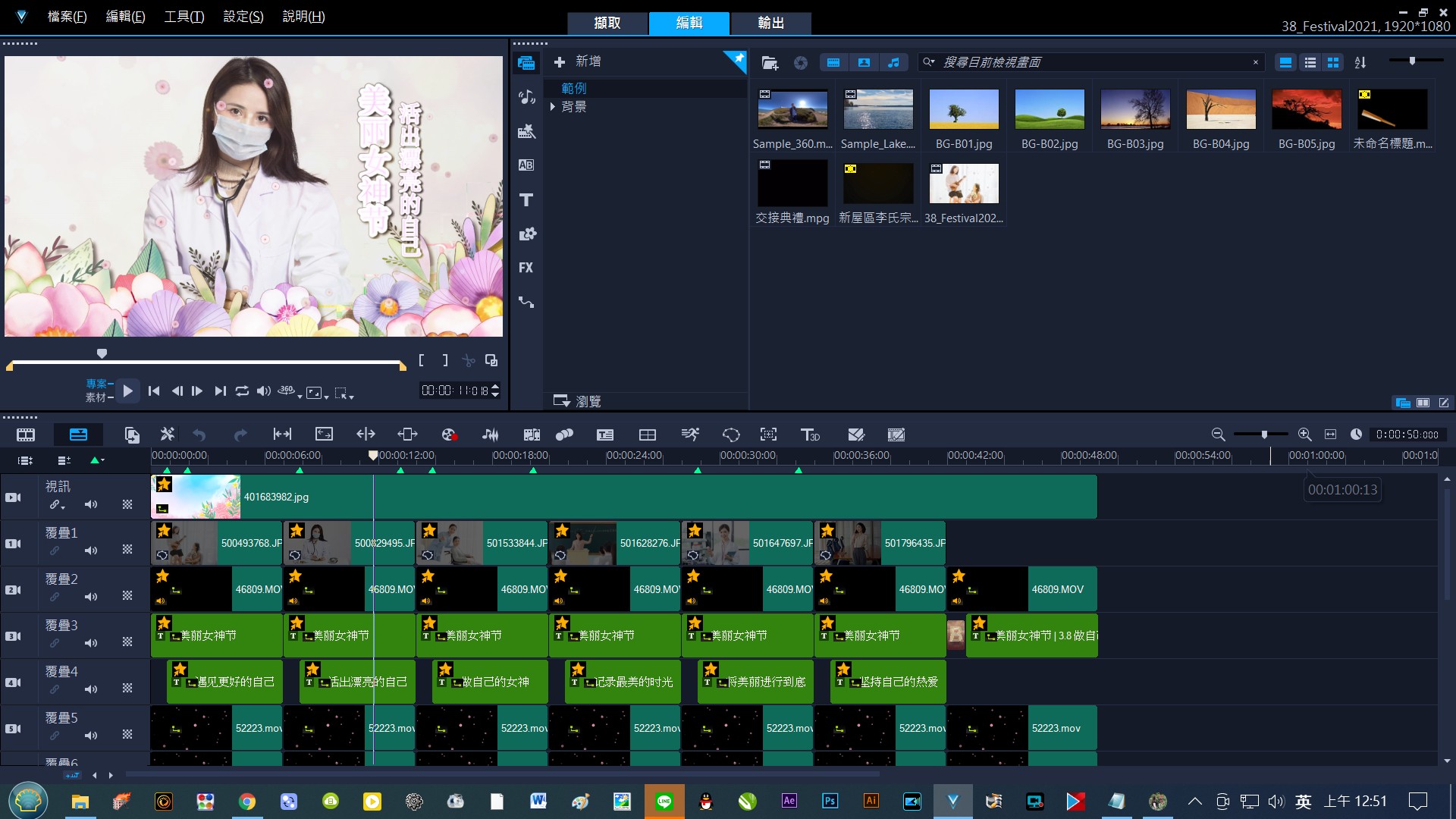Viewport: 1456px width, 819px height.
Task: Open the 工具(T) menu
Action: pyautogui.click(x=184, y=17)
